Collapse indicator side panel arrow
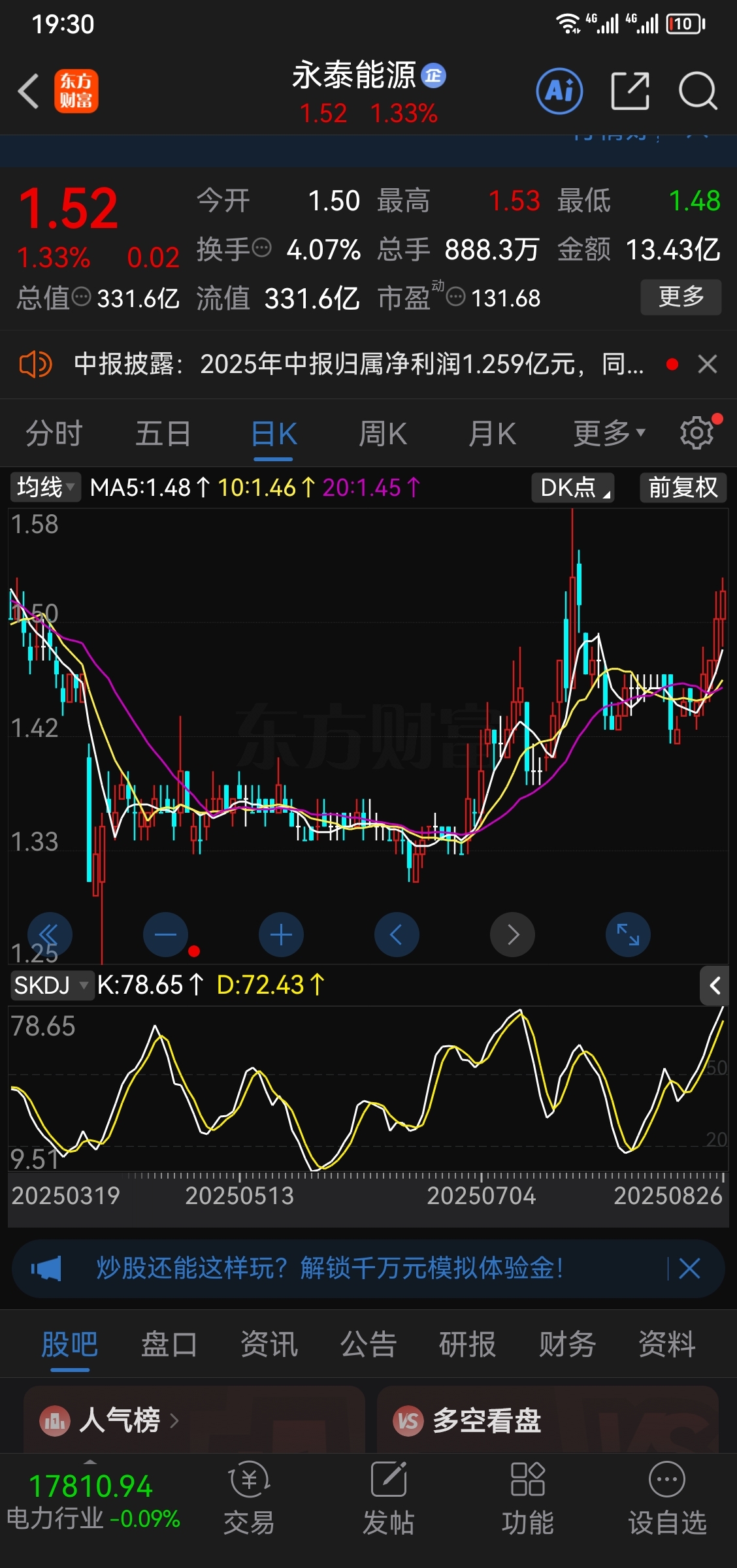 (714, 985)
